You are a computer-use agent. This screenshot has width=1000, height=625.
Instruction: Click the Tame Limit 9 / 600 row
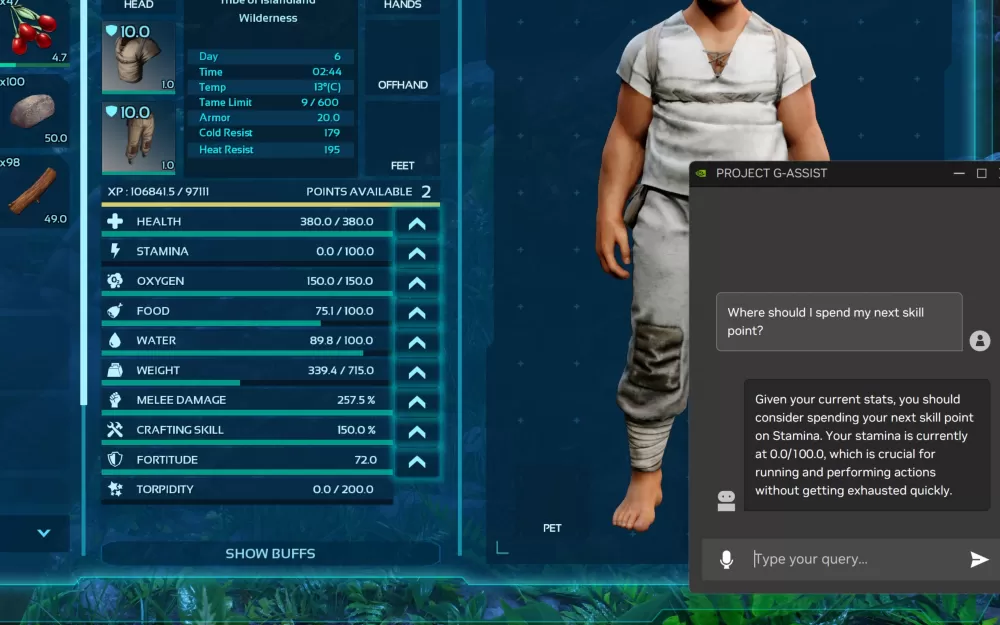[270, 102]
